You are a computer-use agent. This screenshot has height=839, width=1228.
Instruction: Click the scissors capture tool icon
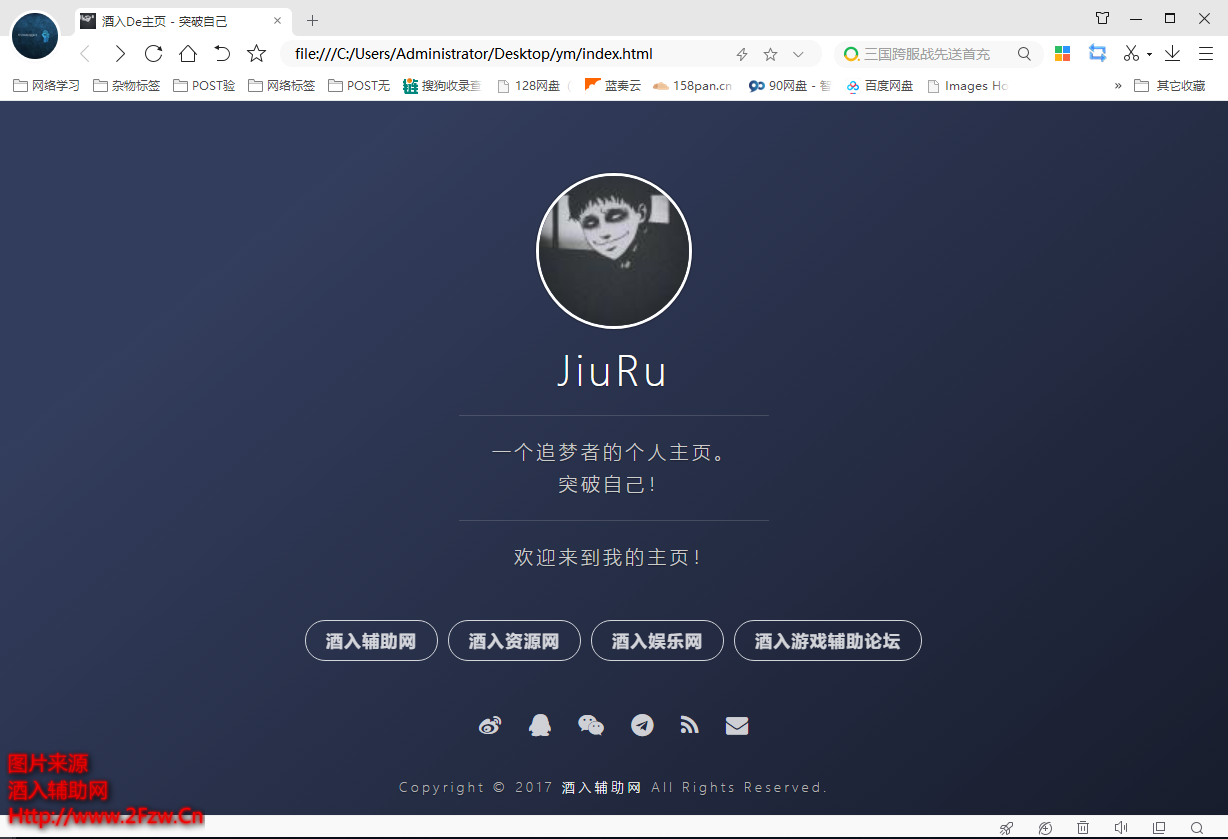click(x=1131, y=54)
